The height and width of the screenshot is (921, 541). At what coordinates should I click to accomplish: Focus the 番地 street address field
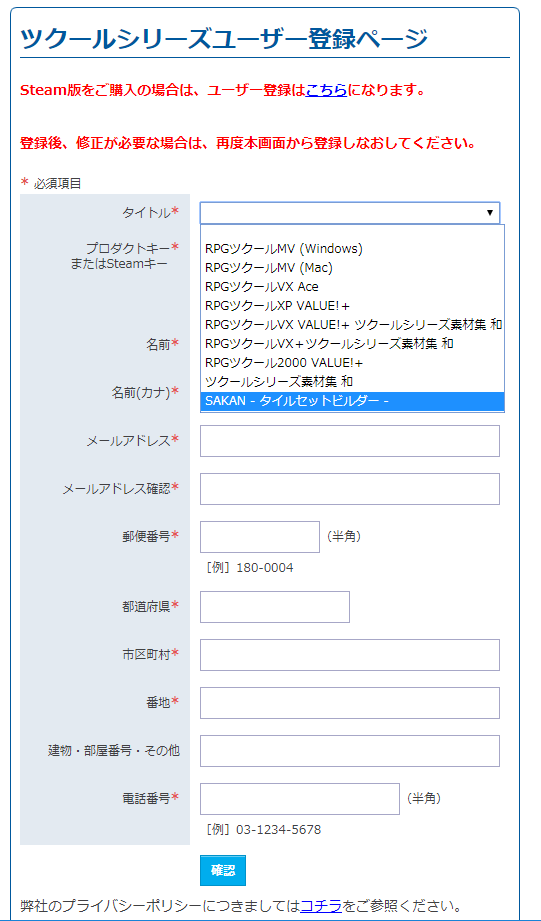350,703
